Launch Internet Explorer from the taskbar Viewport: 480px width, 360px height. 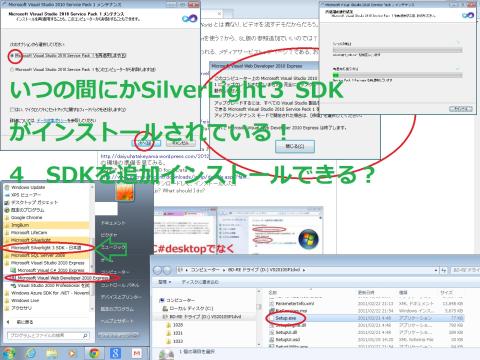coord(31,353)
